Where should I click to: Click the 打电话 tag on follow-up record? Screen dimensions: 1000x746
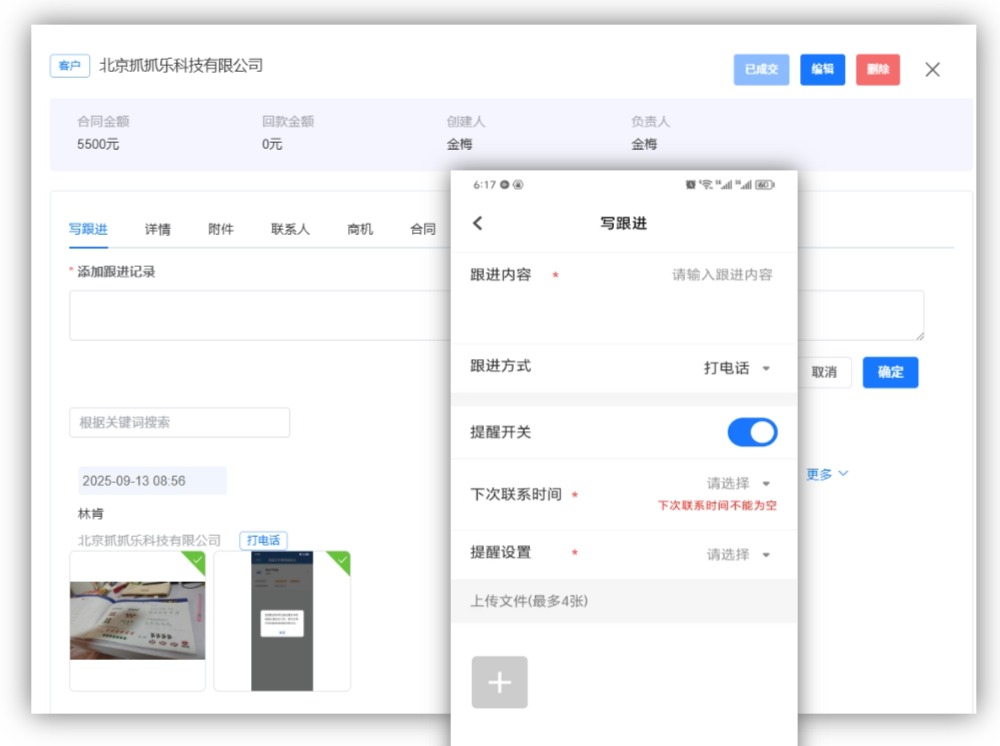pos(263,540)
